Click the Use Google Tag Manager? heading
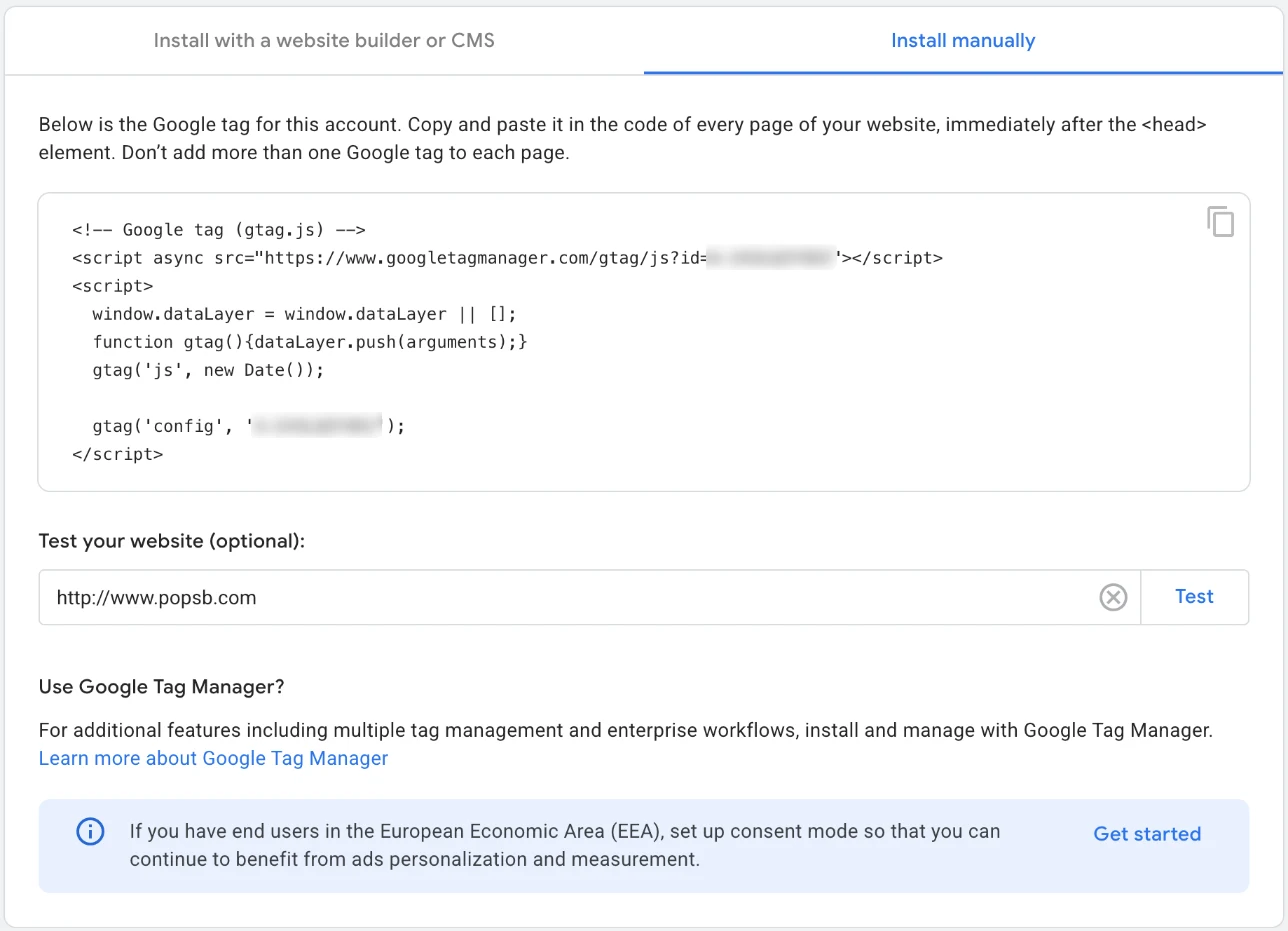 (162, 687)
